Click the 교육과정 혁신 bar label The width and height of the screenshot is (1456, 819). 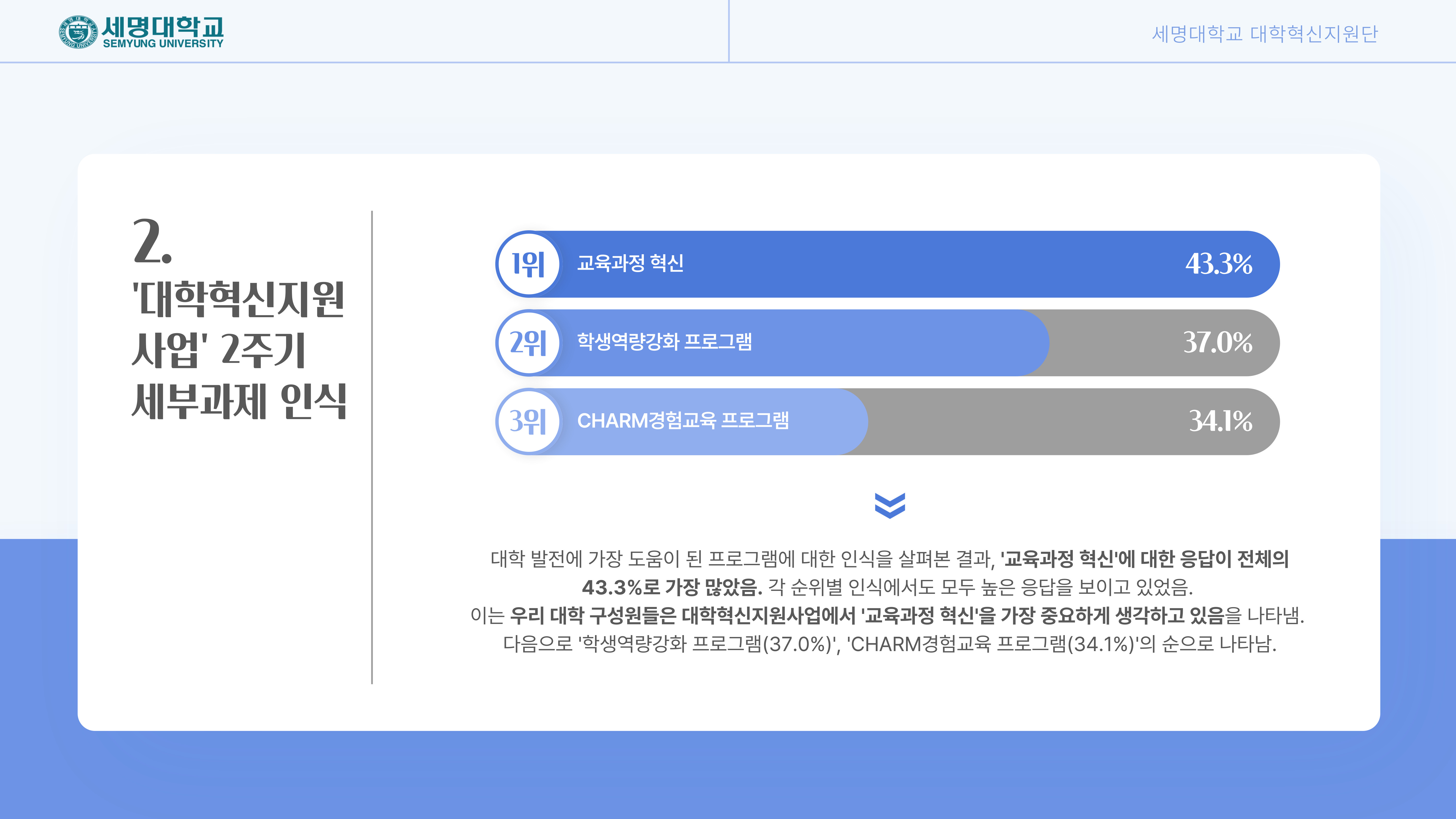(630, 263)
